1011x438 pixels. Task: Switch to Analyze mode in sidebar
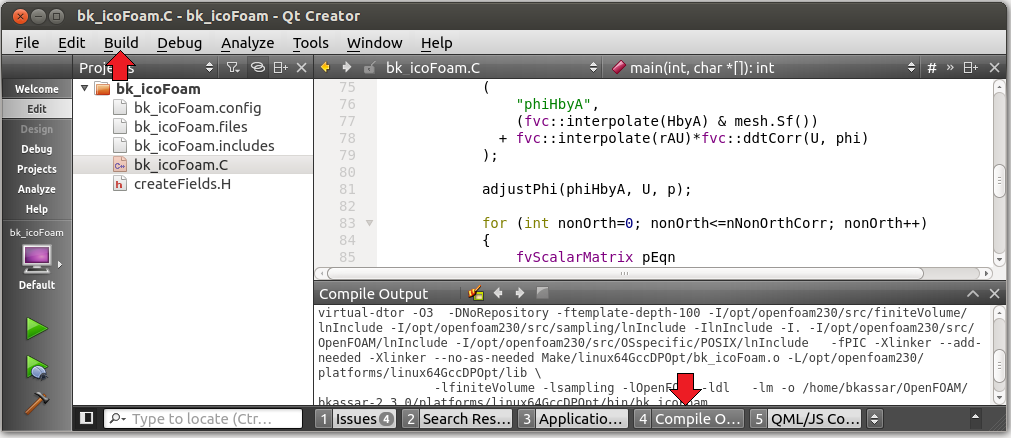click(37, 189)
